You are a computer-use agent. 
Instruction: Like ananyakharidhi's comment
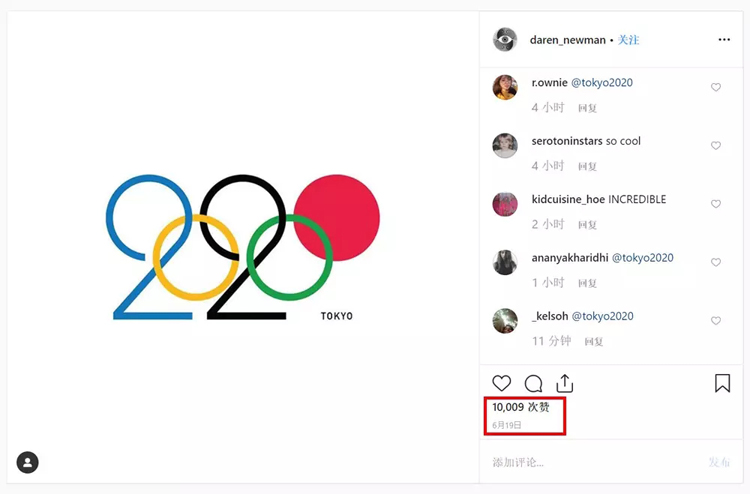pyautogui.click(x=716, y=263)
